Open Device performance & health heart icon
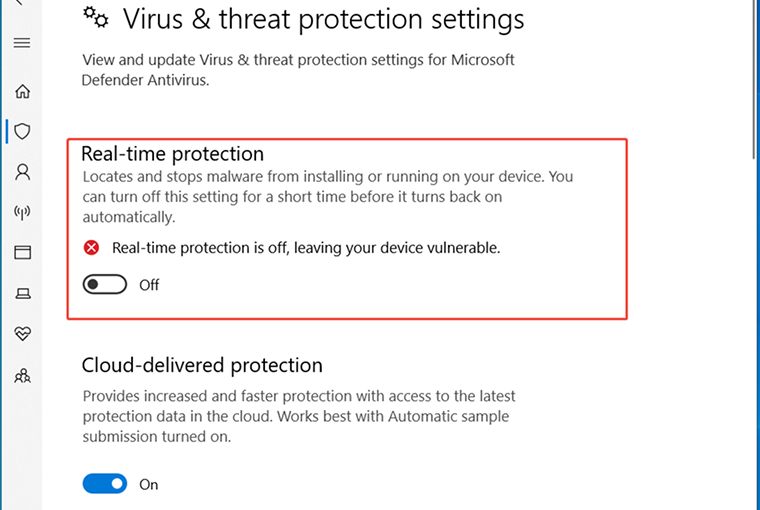760x510 pixels. coord(22,334)
